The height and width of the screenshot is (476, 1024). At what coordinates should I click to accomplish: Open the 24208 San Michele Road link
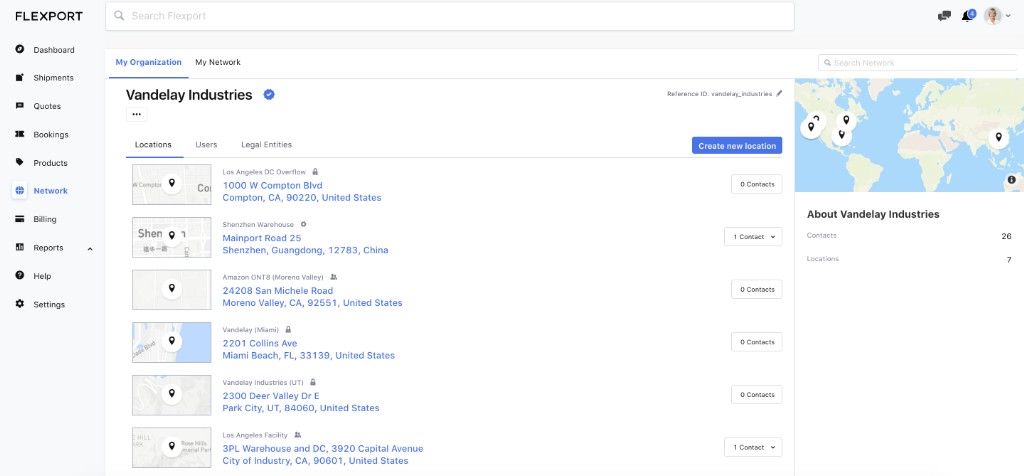[278, 291]
